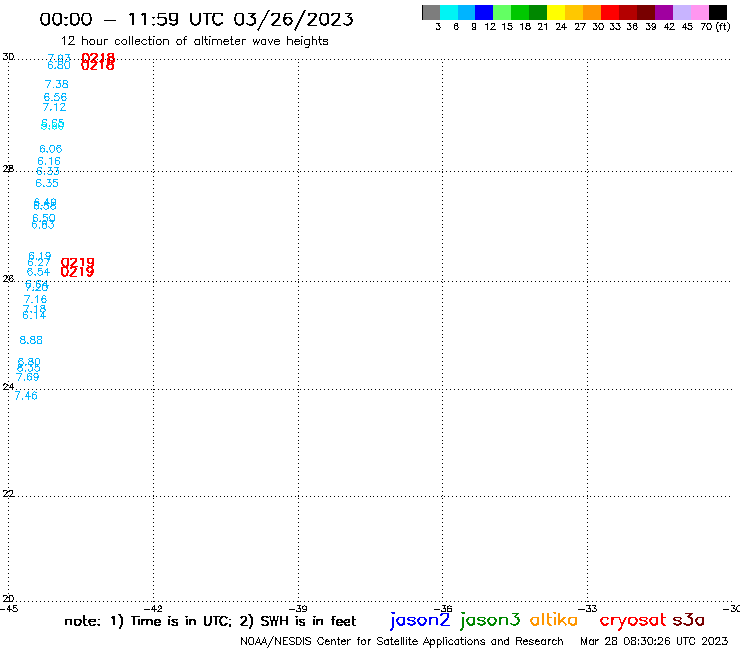The image size is (740, 650).
Task: Select the 6.06 wave height reading
Action: [50, 149]
